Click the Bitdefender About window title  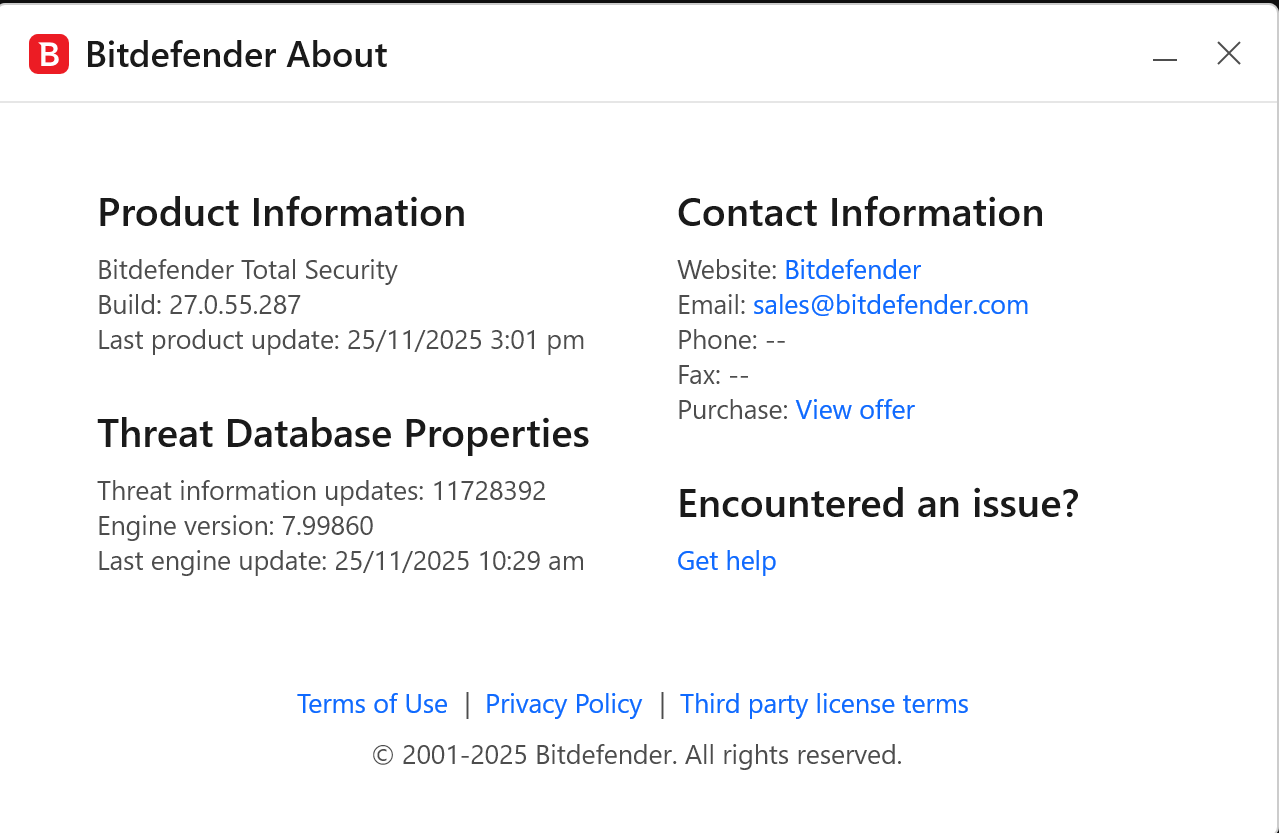pyautogui.click(x=236, y=55)
